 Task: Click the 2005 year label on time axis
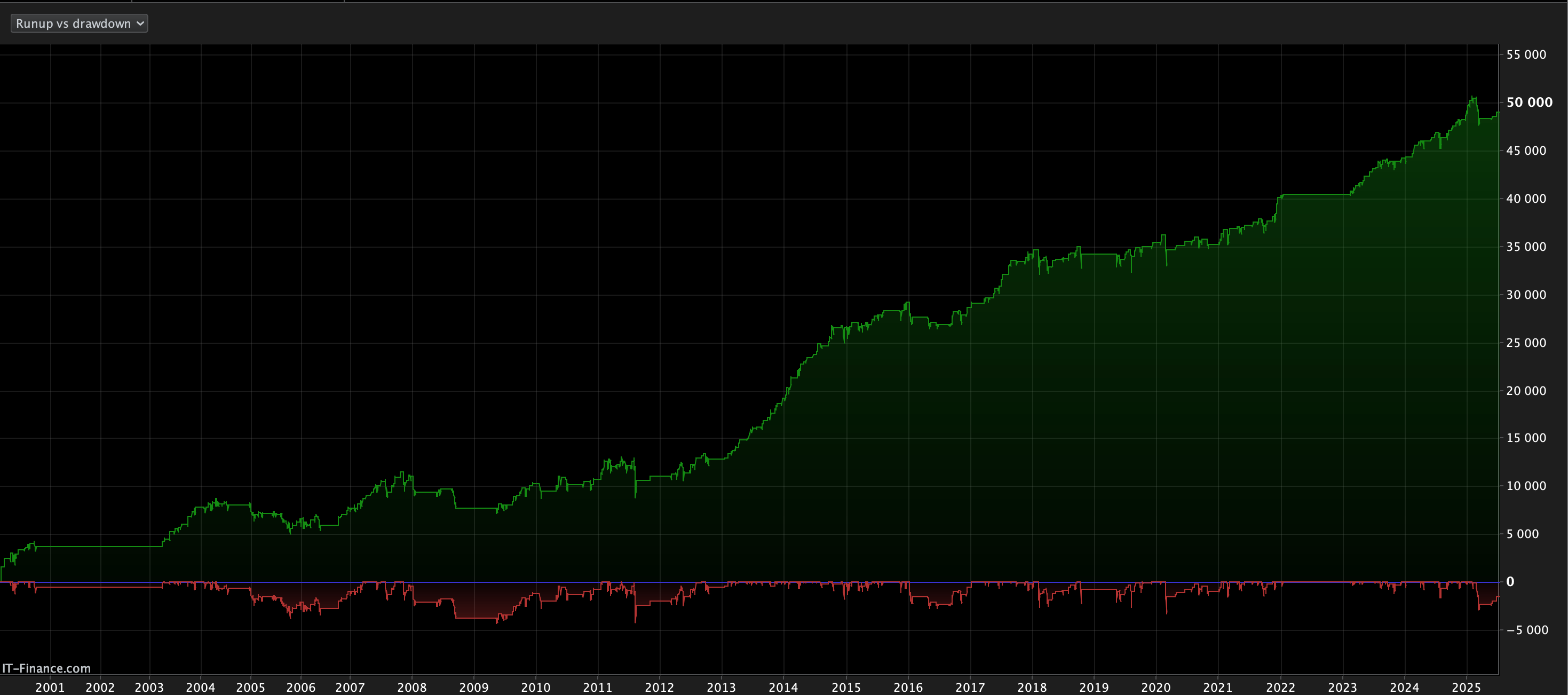pyautogui.click(x=251, y=687)
